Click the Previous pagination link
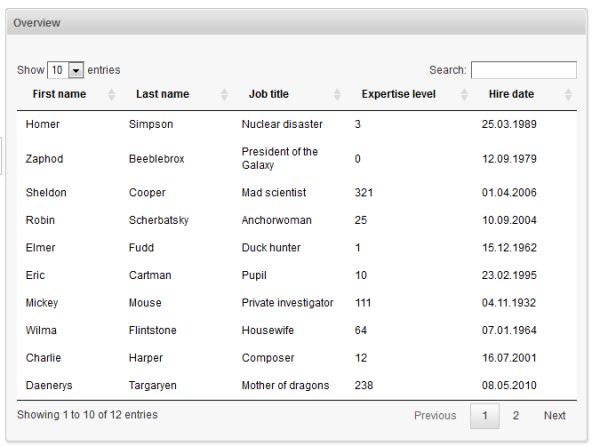 (x=435, y=415)
